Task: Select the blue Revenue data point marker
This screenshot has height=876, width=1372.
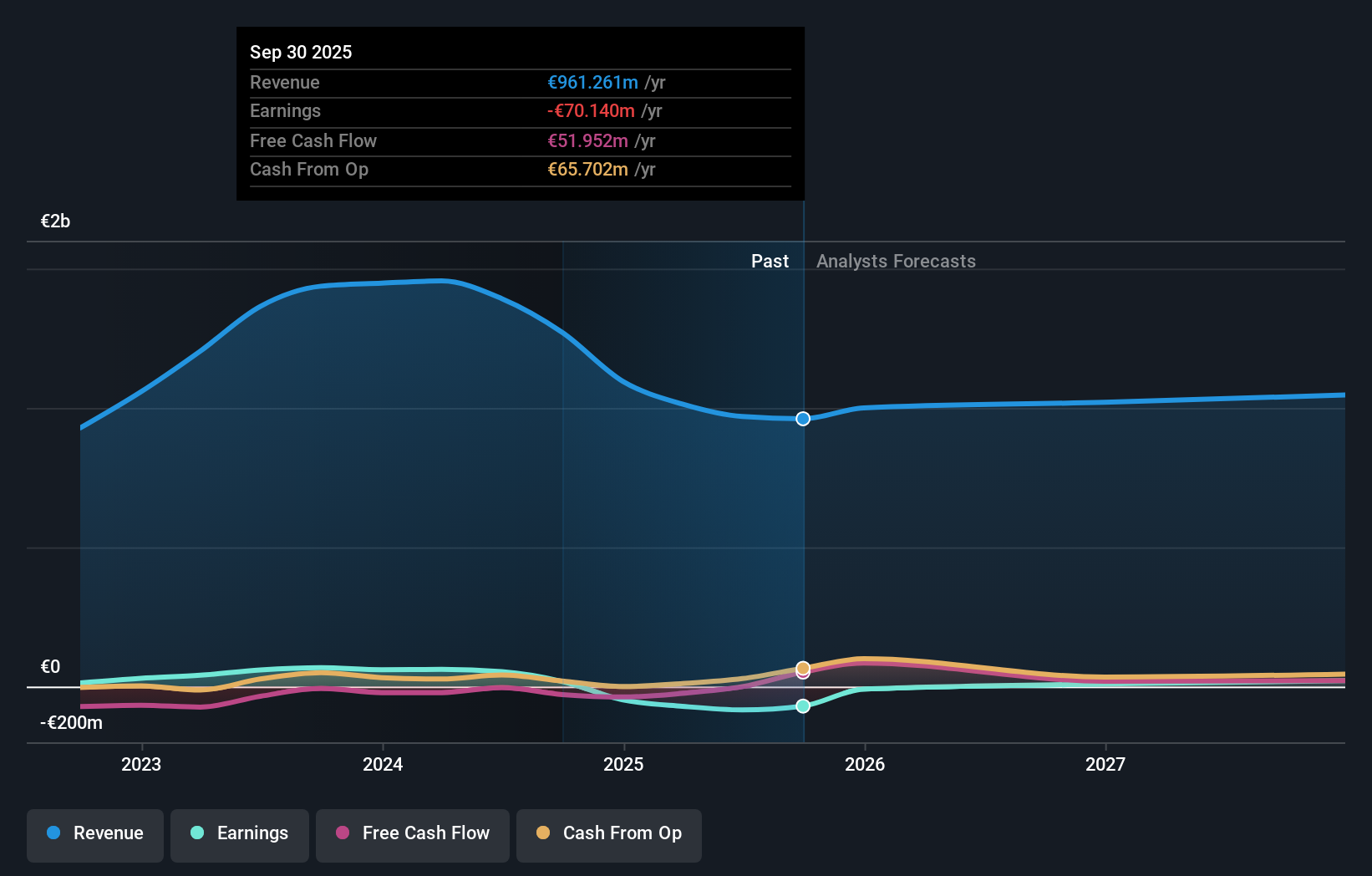Action: tap(803, 419)
